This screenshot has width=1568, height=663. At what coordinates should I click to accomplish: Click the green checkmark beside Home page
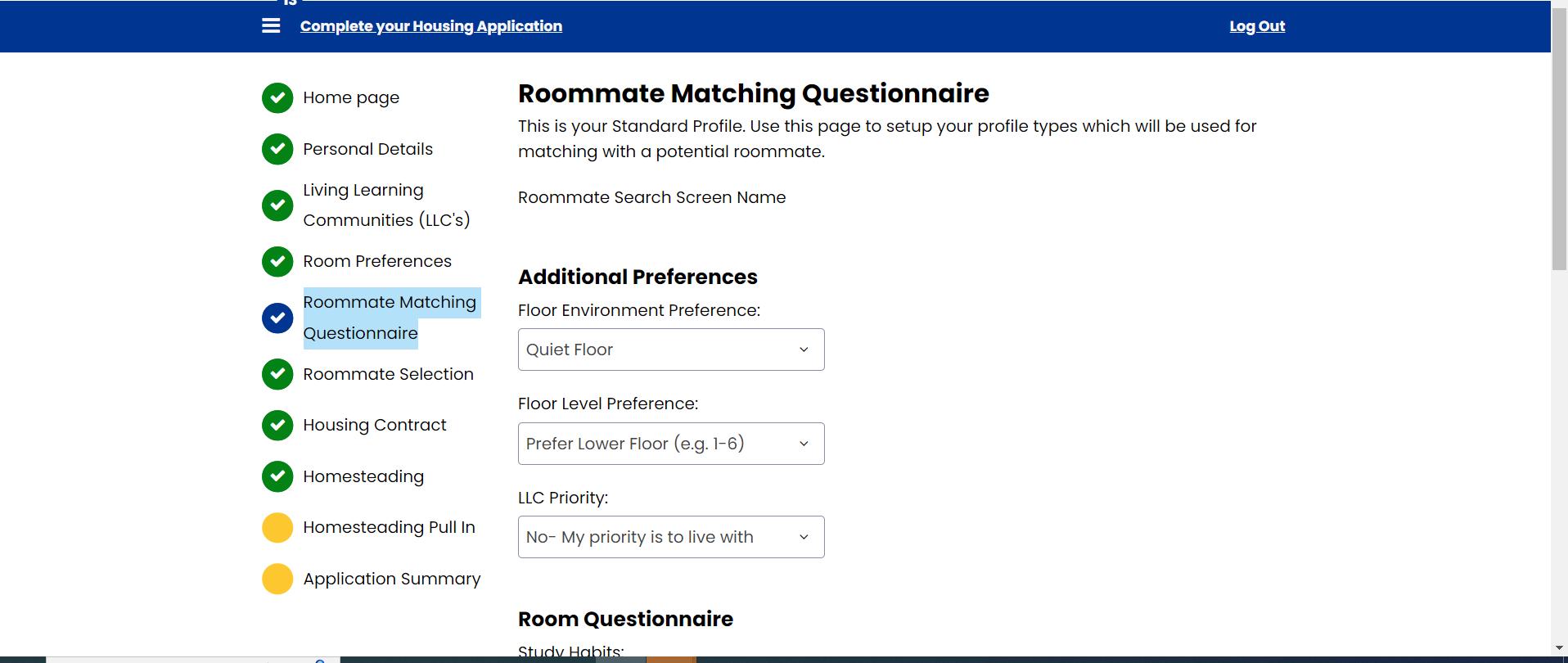coord(277,98)
